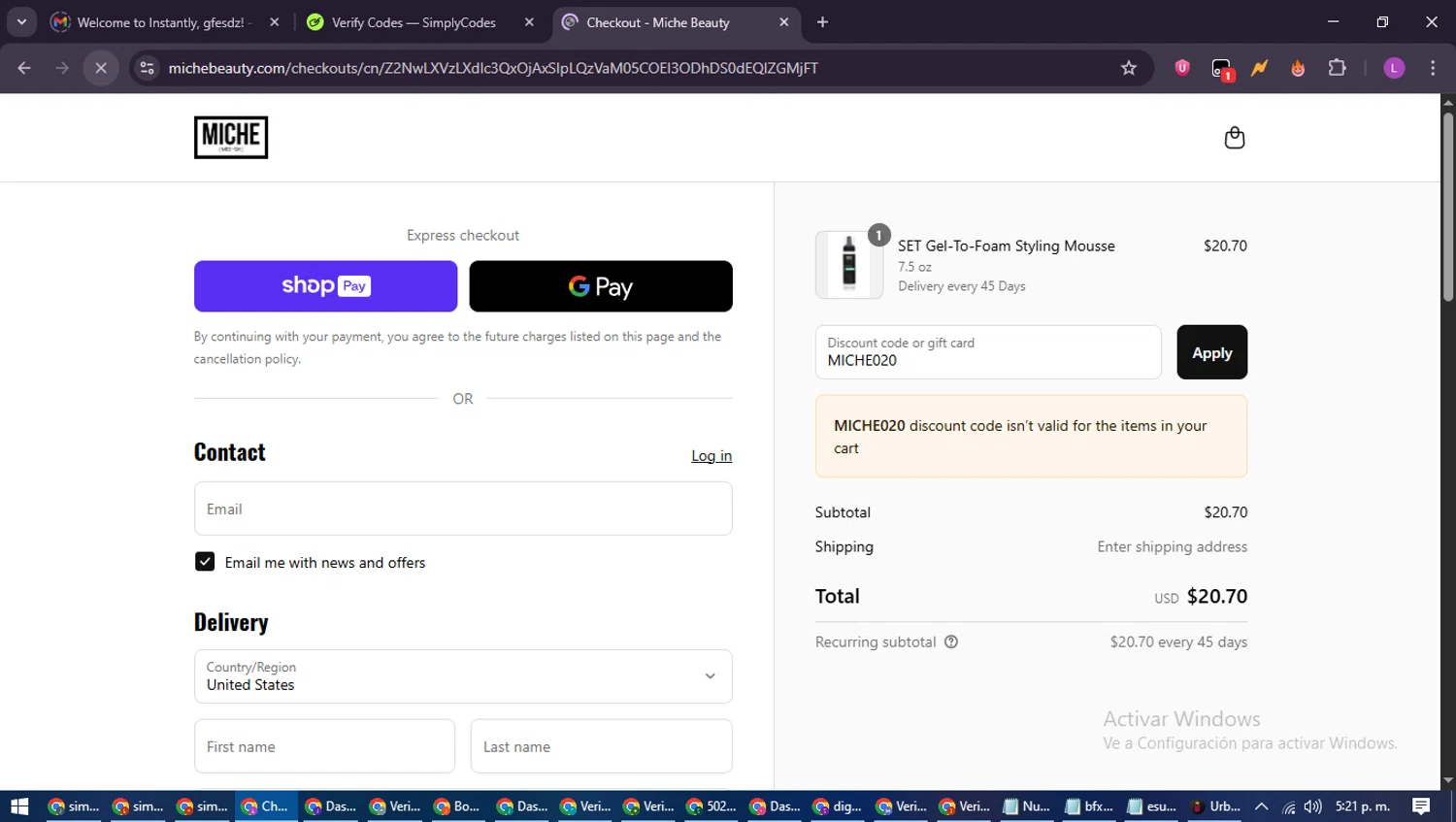Expand the Country/Region dropdown
The width and height of the screenshot is (1456, 822).
point(463,676)
